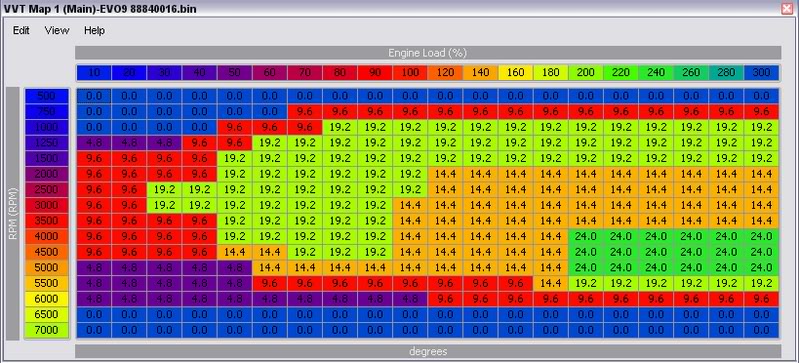Click the 14.4 cell at 4500 RPM, load 50
The image size is (799, 363).
[235, 252]
